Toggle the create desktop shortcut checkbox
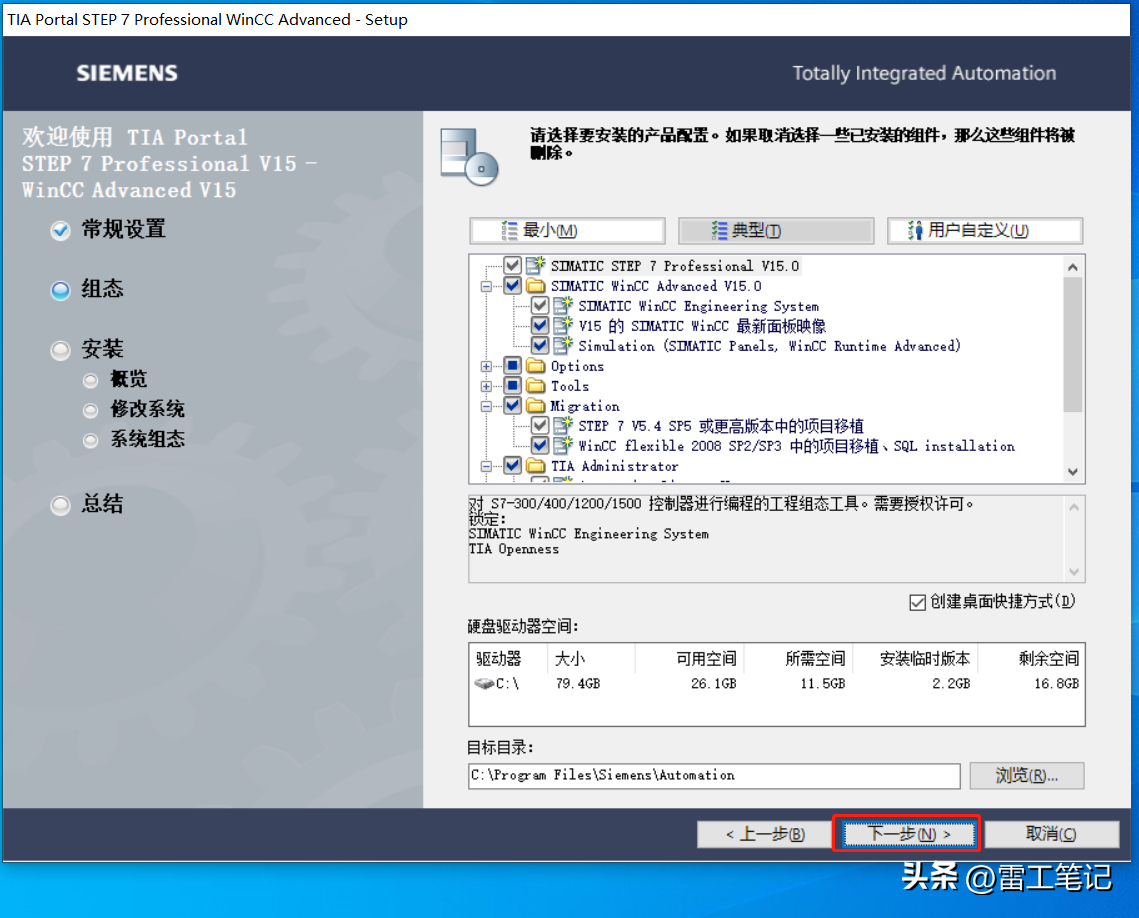The image size is (1139, 918). click(x=917, y=602)
